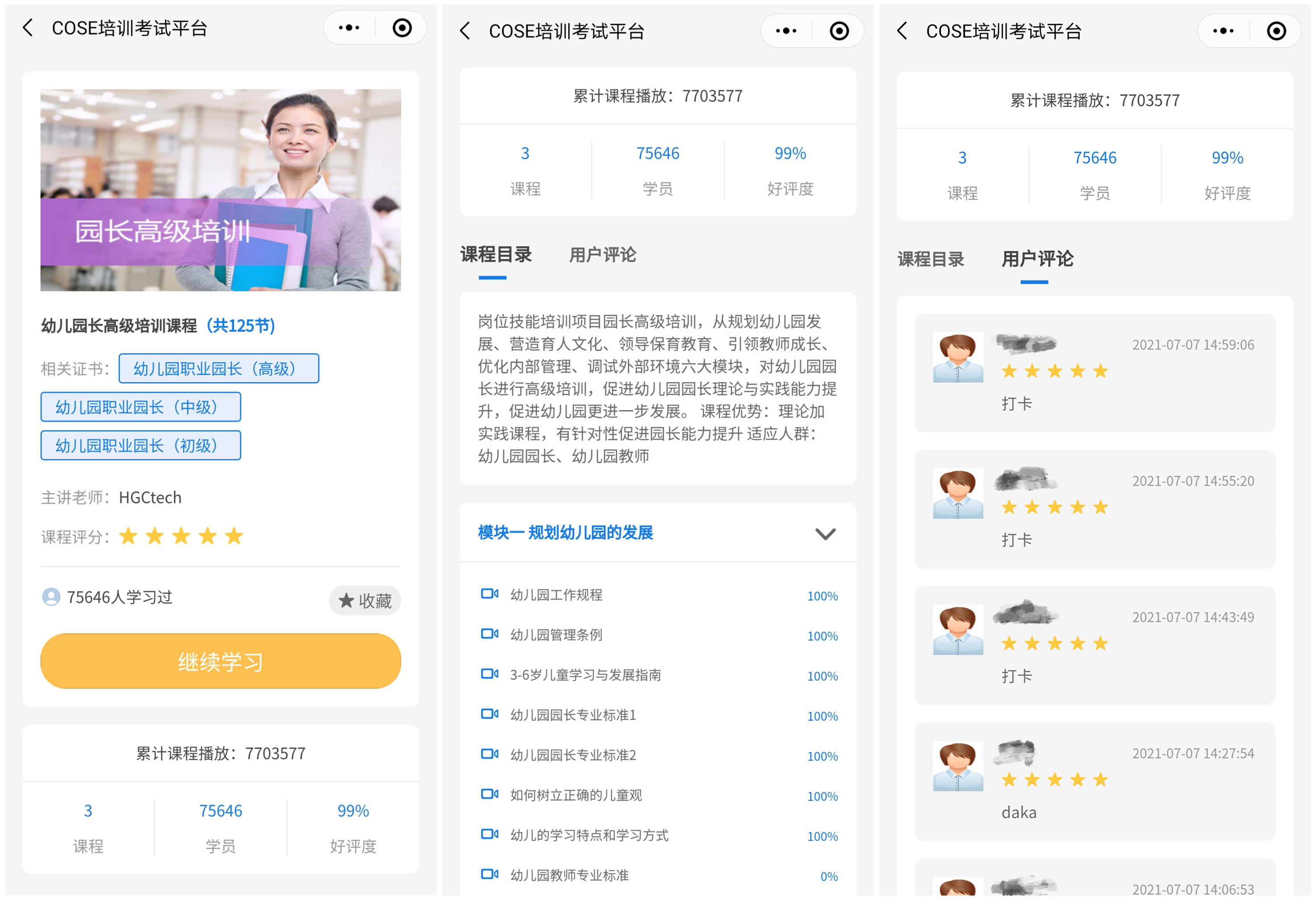Click 100% progress of 幼儿园工作规程
The width and height of the screenshot is (1316, 900).
pos(822,596)
